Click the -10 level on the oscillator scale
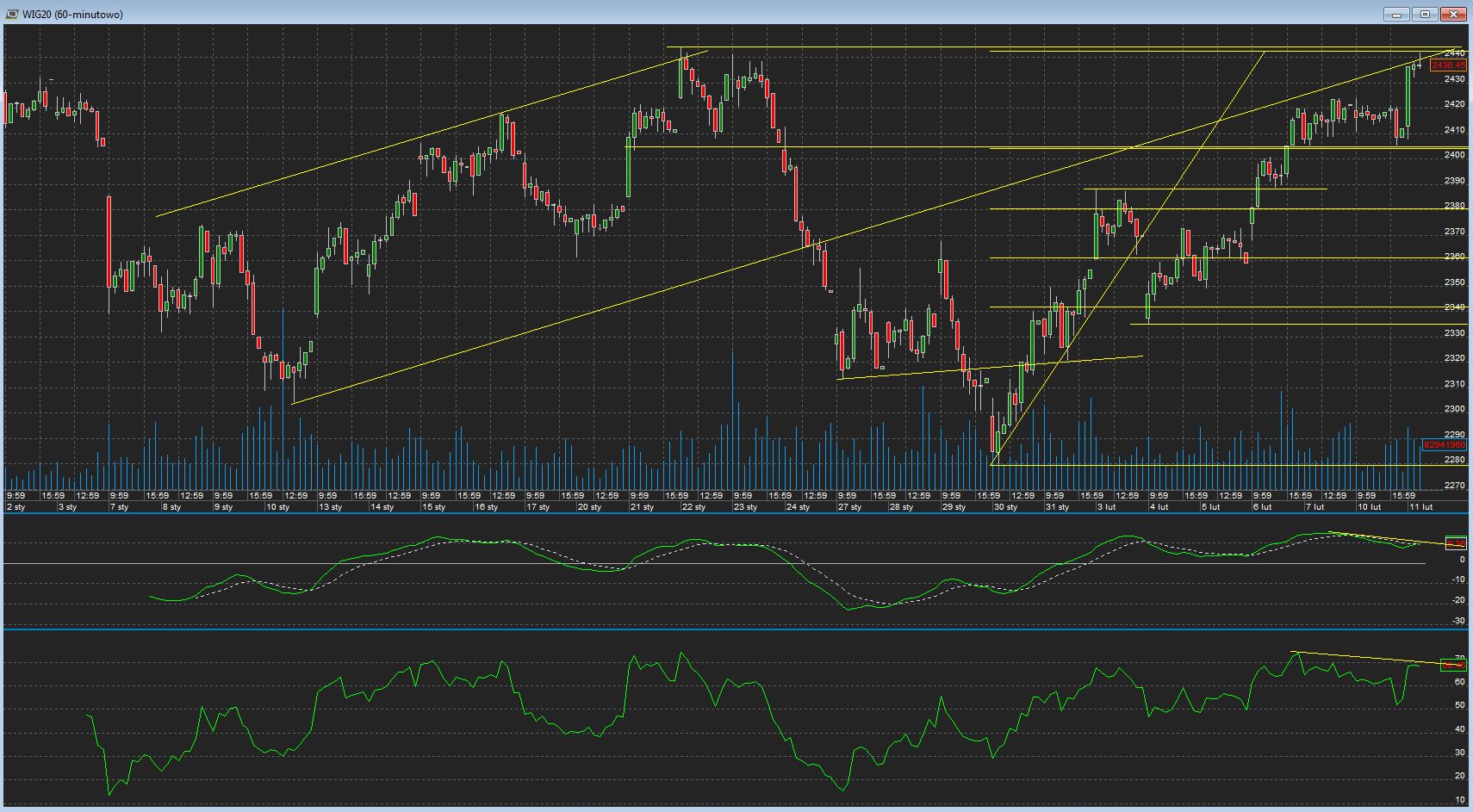The image size is (1473, 812). coord(1457,580)
